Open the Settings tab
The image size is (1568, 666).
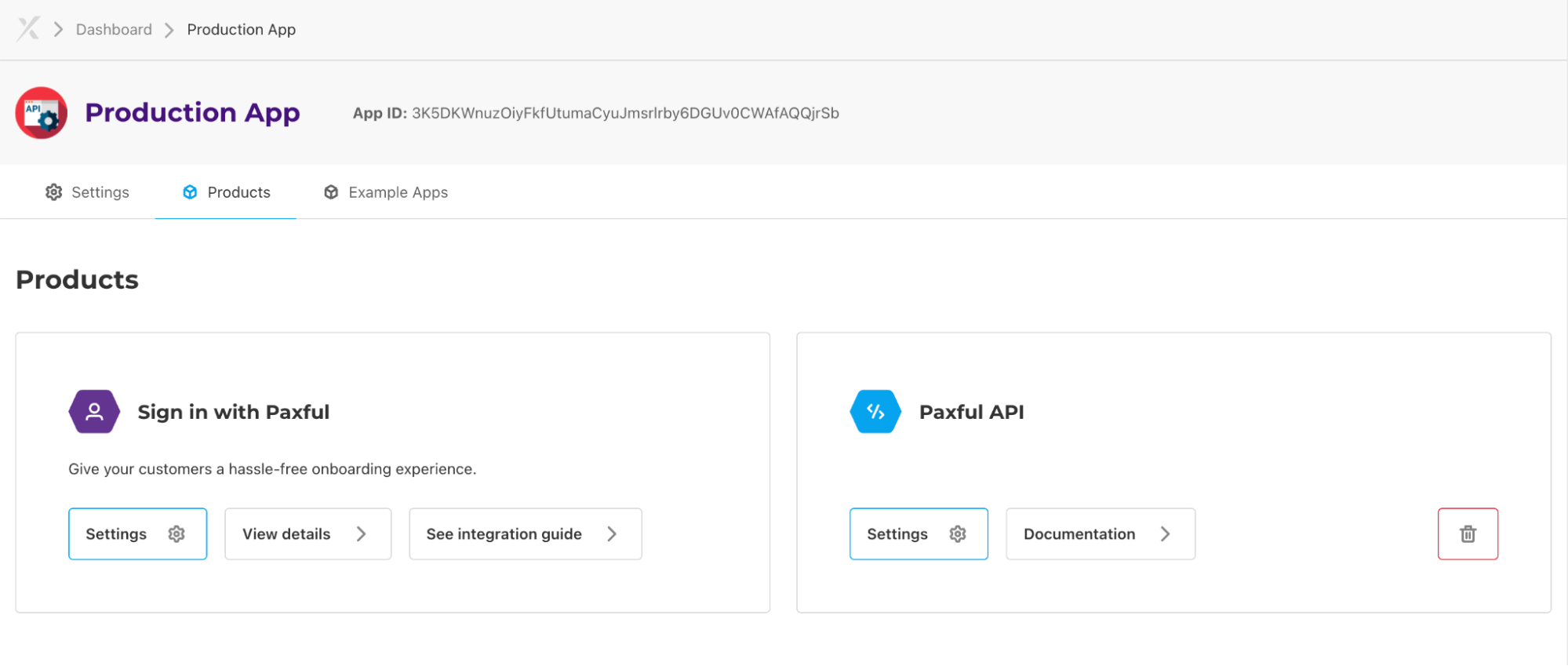click(87, 192)
